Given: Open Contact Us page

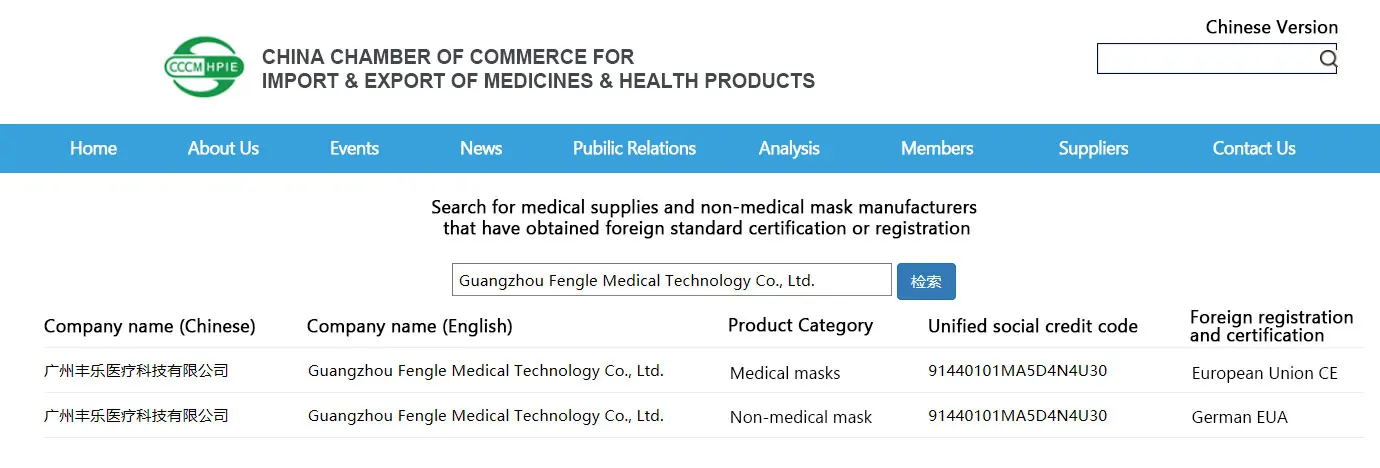Looking at the screenshot, I should pos(1253,149).
